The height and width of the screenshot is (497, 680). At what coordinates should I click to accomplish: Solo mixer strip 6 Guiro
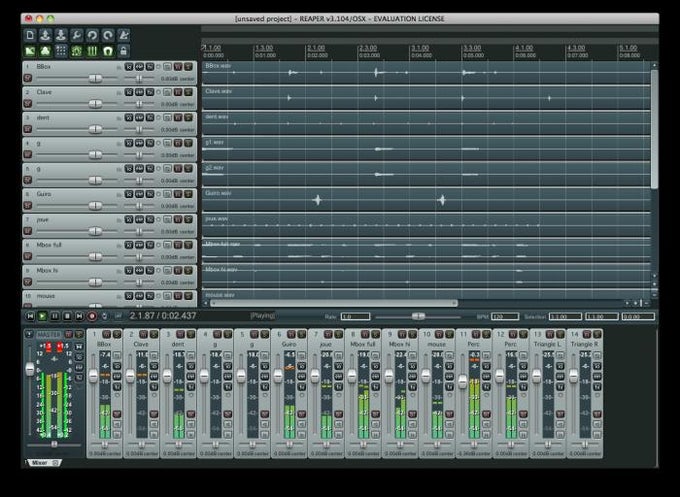[302, 334]
